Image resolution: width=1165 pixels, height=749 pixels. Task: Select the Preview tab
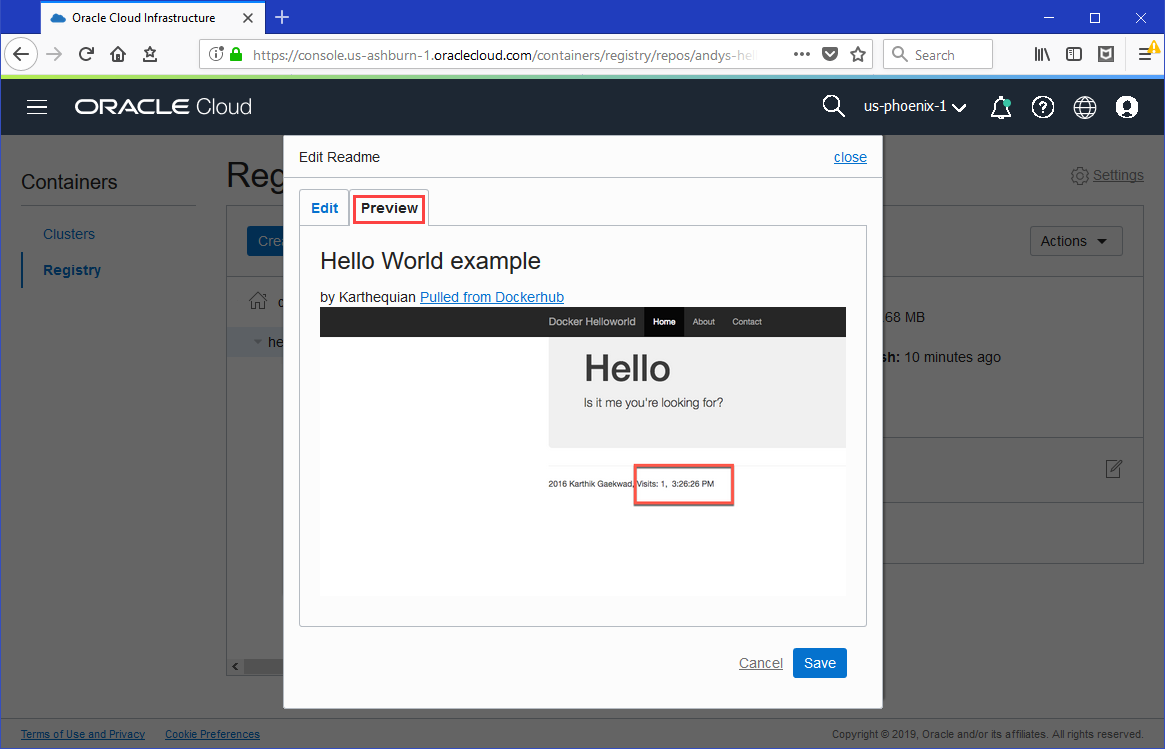coord(389,209)
